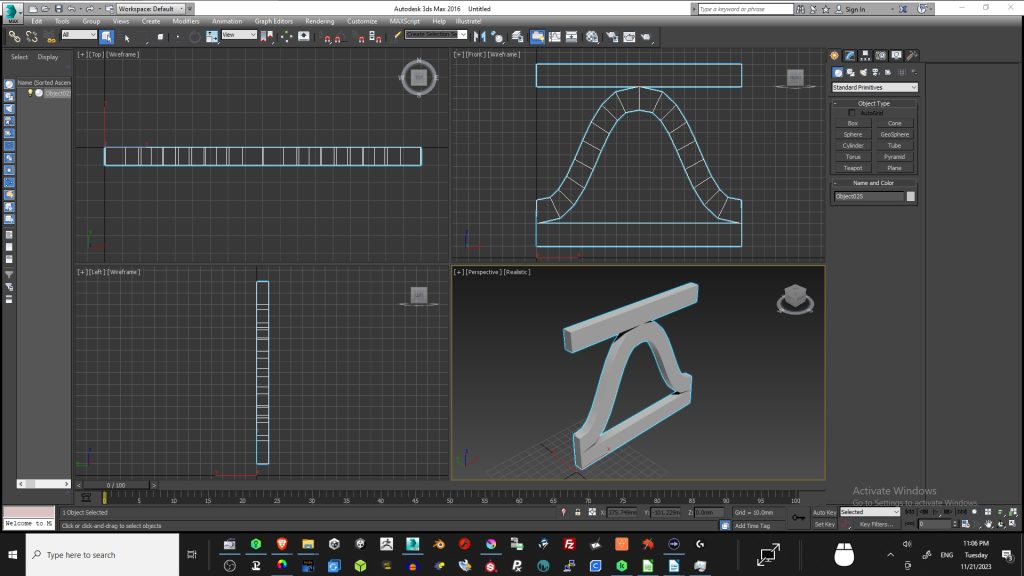Open the Utilities hammer tab
1024x576 pixels.
coord(912,56)
